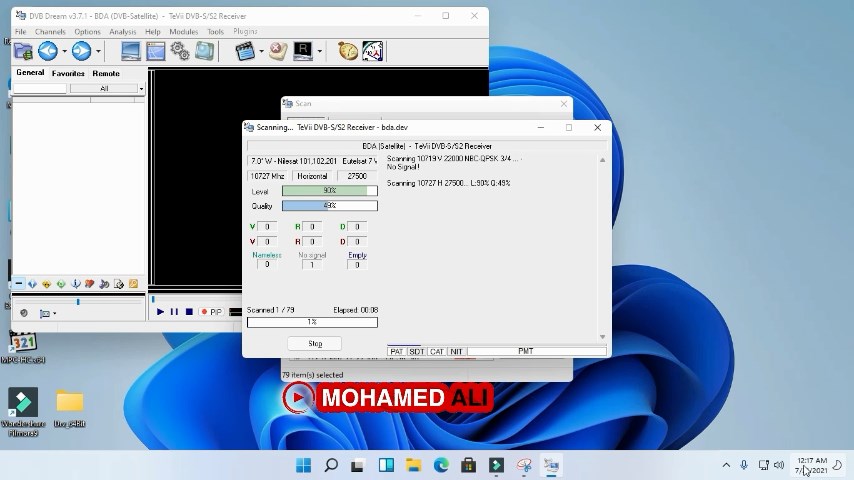Open the Options menu

point(87,32)
